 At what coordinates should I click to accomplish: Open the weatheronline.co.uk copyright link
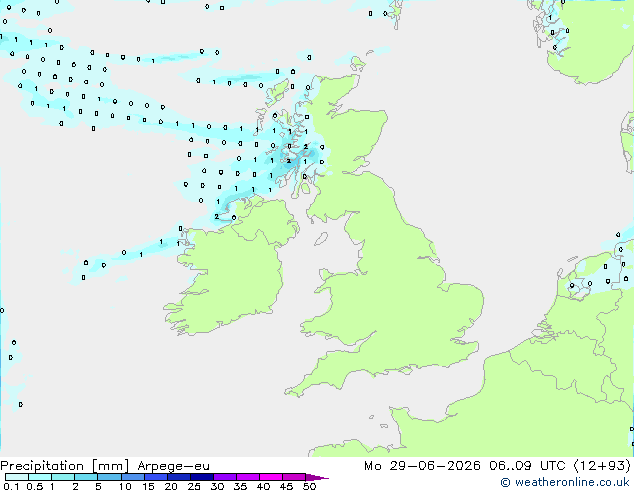[x=565, y=482]
